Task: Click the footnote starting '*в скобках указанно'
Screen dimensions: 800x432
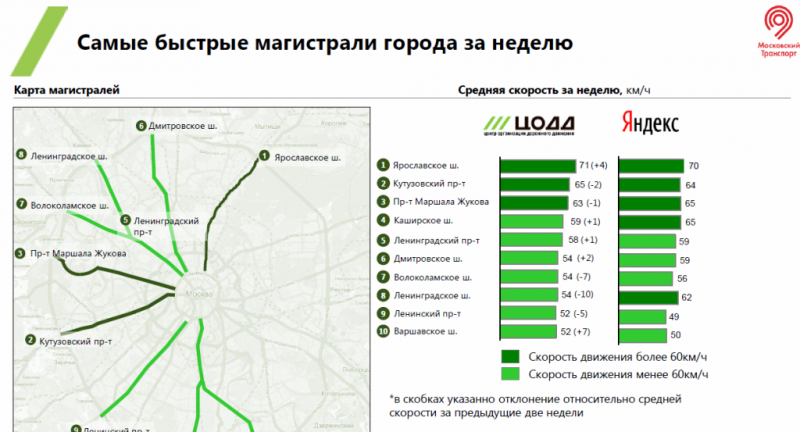Action: (535, 406)
